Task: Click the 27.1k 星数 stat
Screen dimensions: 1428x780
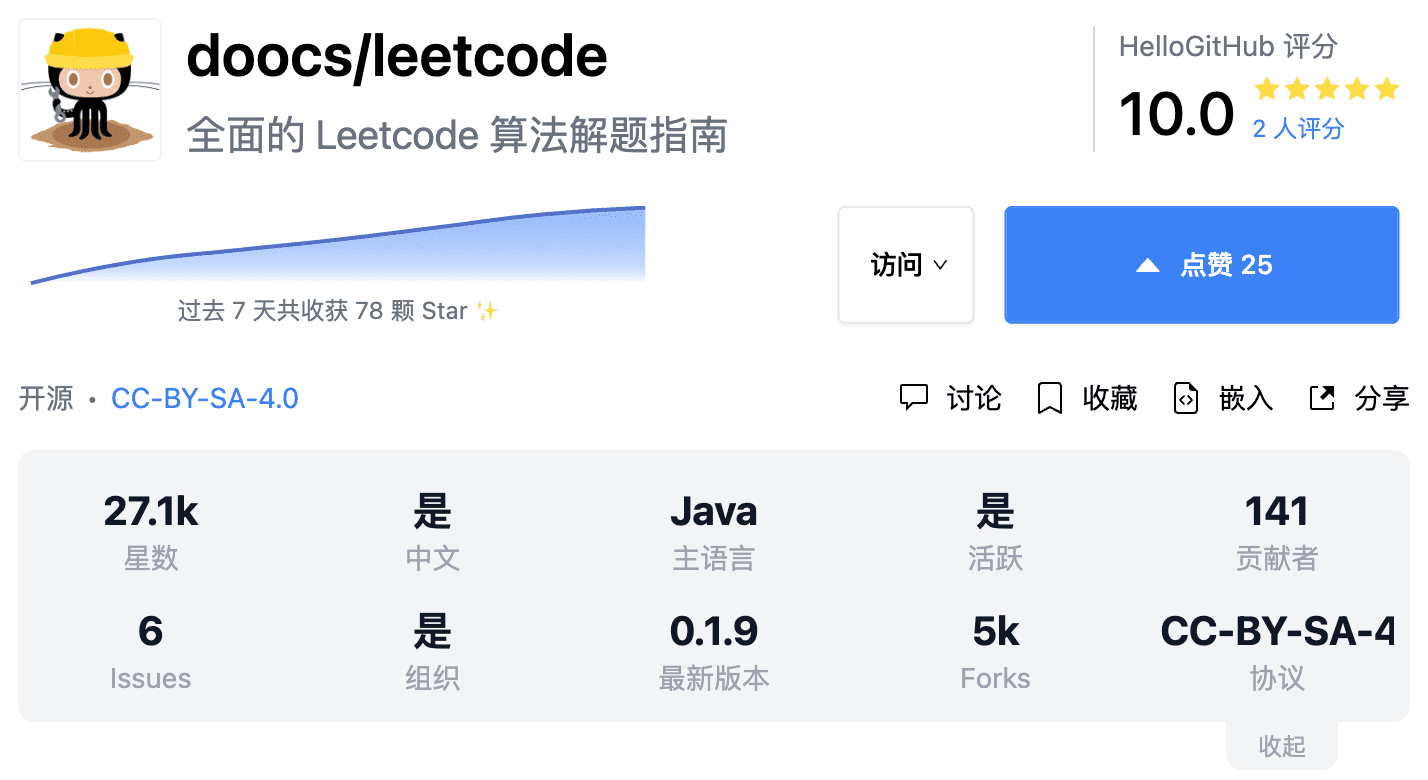Action: click(150, 530)
